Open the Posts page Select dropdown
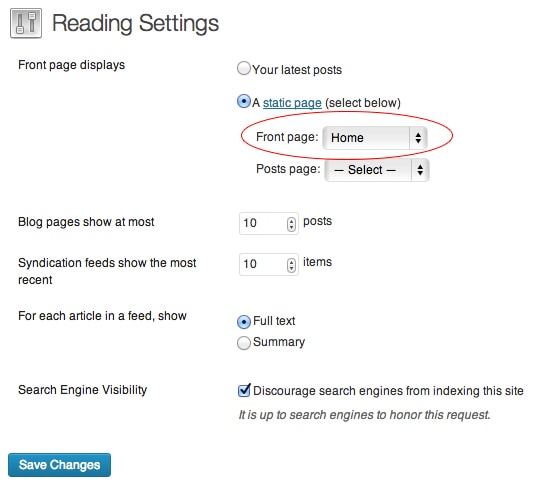 [377, 170]
